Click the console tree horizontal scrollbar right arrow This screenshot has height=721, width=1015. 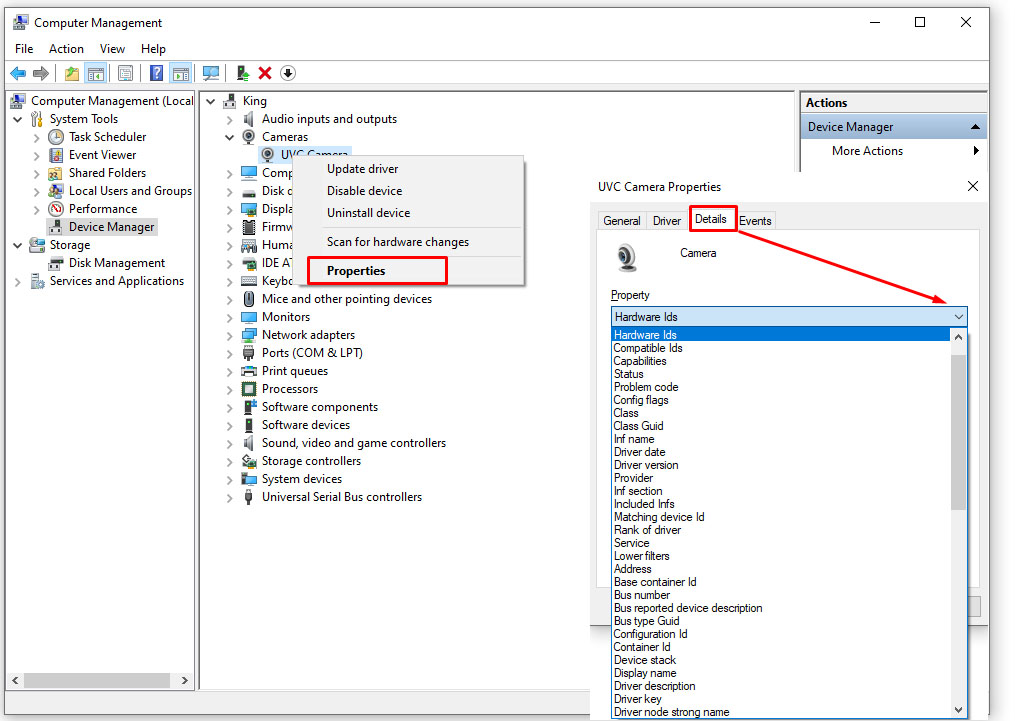point(184,680)
